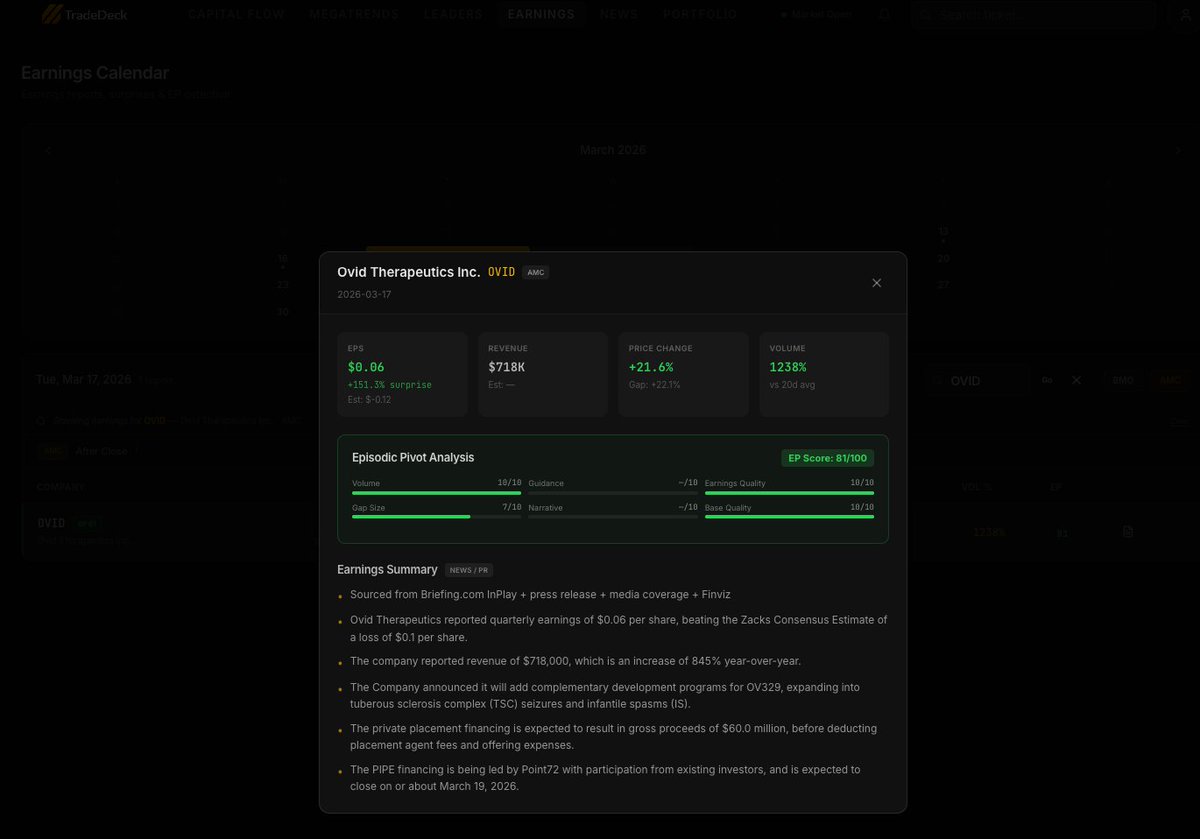The width and height of the screenshot is (1200, 839).
Task: Open the user profile icon
Action: [1186, 14]
